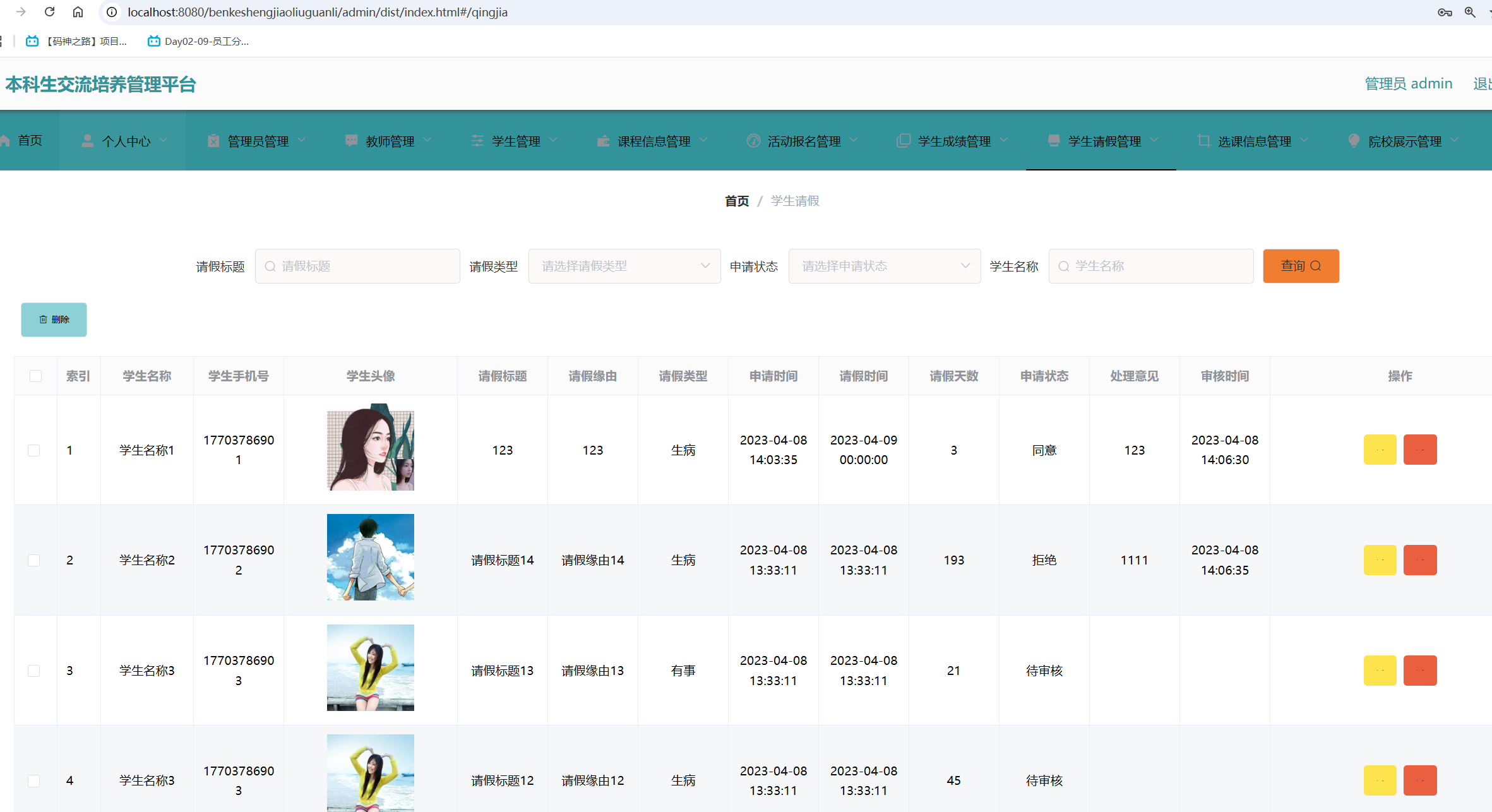This screenshot has height=812, width=1492.
Task: Click the red action button for 学生名称1 row
Action: coord(1420,450)
